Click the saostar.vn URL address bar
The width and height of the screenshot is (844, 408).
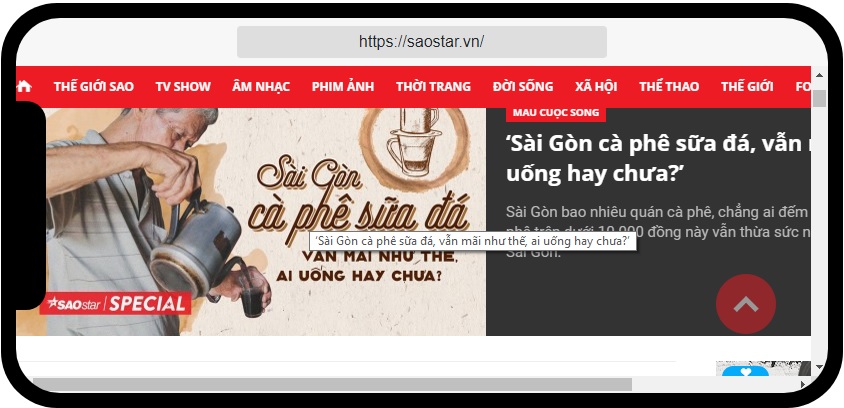(422, 42)
